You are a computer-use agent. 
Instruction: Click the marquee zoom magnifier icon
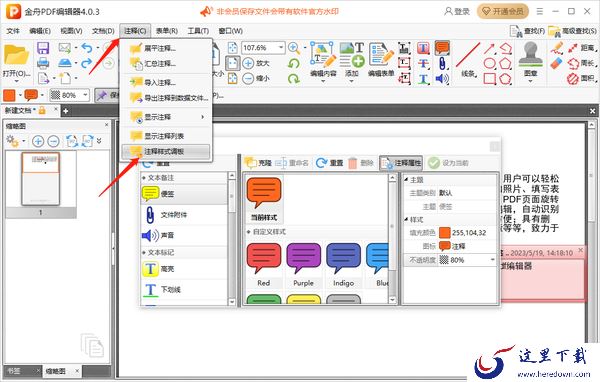293,48
